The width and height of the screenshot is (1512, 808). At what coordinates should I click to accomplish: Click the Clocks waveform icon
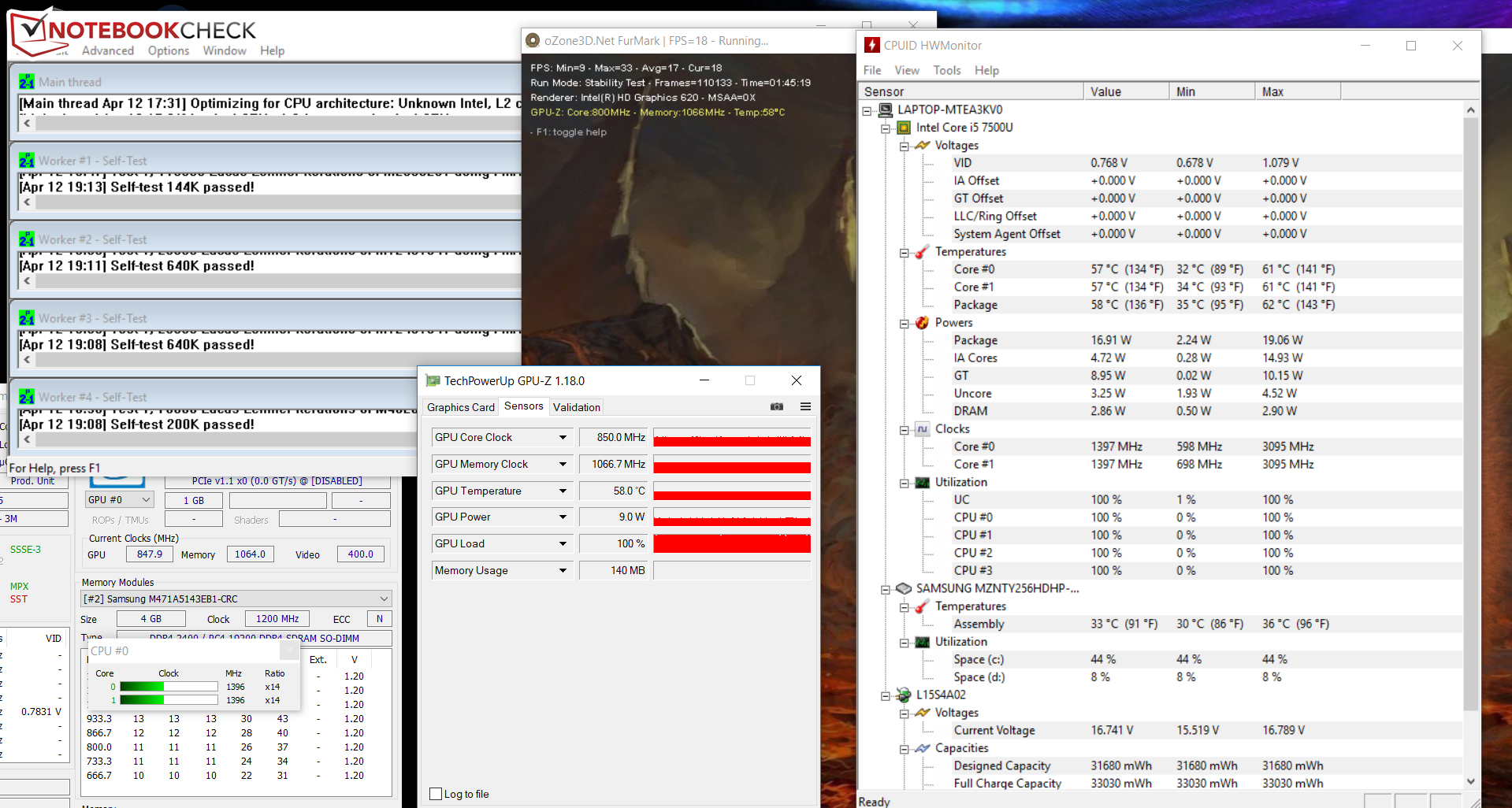pos(922,429)
